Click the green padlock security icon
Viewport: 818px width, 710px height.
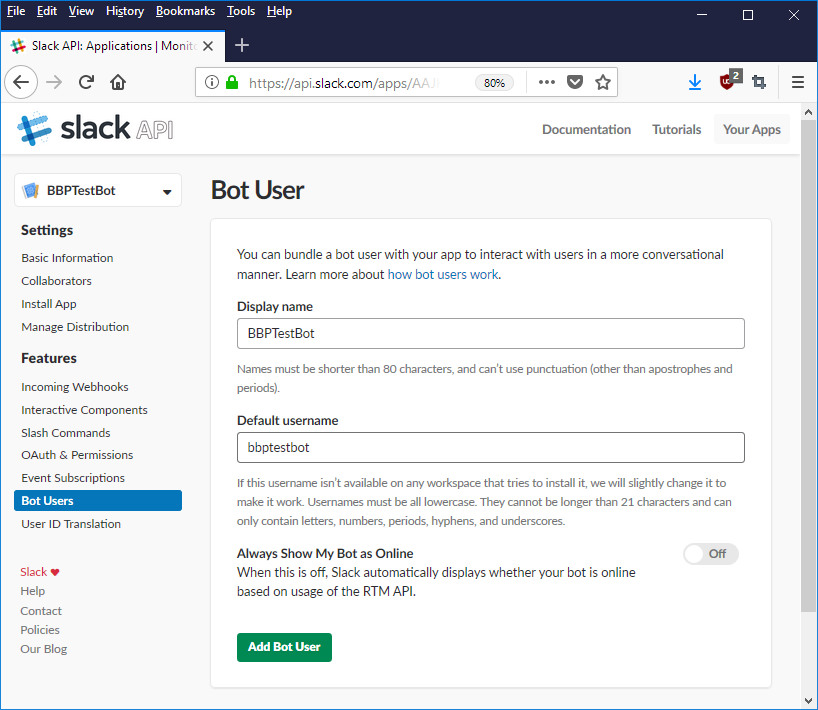232,82
